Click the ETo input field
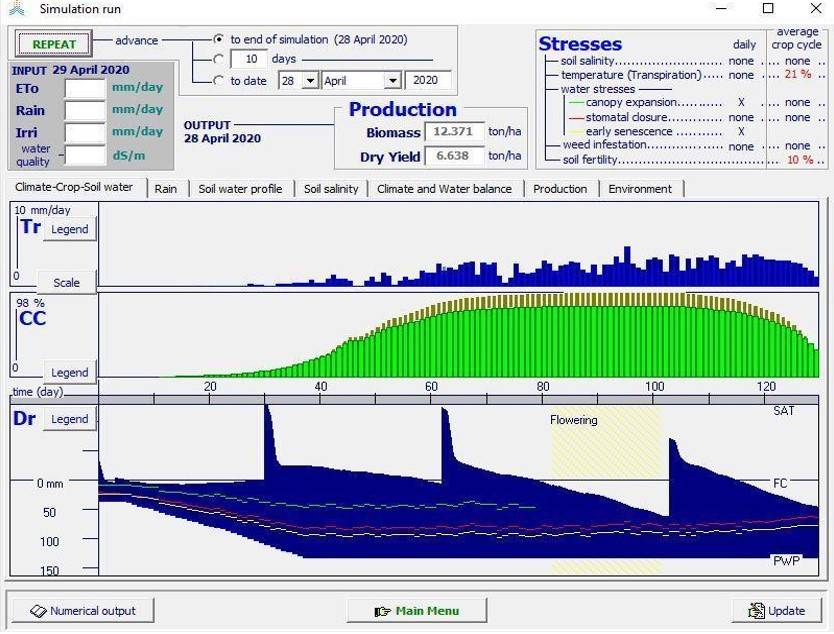The height and width of the screenshot is (634, 834). pos(85,88)
